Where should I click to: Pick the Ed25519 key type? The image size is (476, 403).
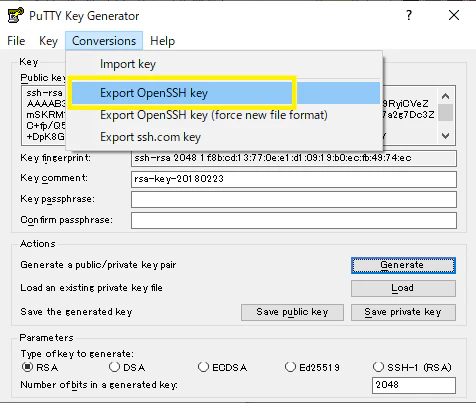(x=290, y=367)
